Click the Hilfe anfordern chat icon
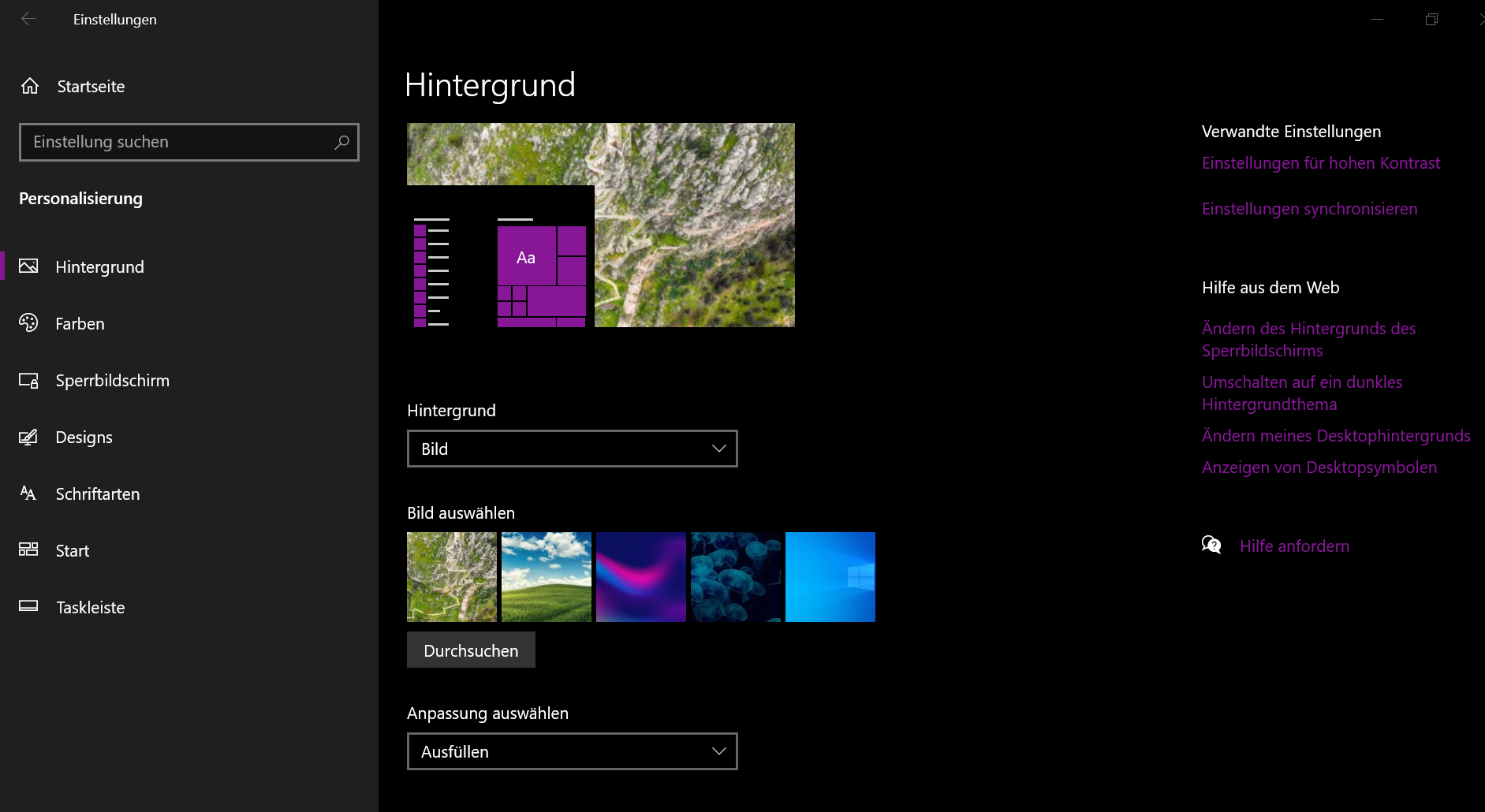1485x812 pixels. click(x=1211, y=545)
